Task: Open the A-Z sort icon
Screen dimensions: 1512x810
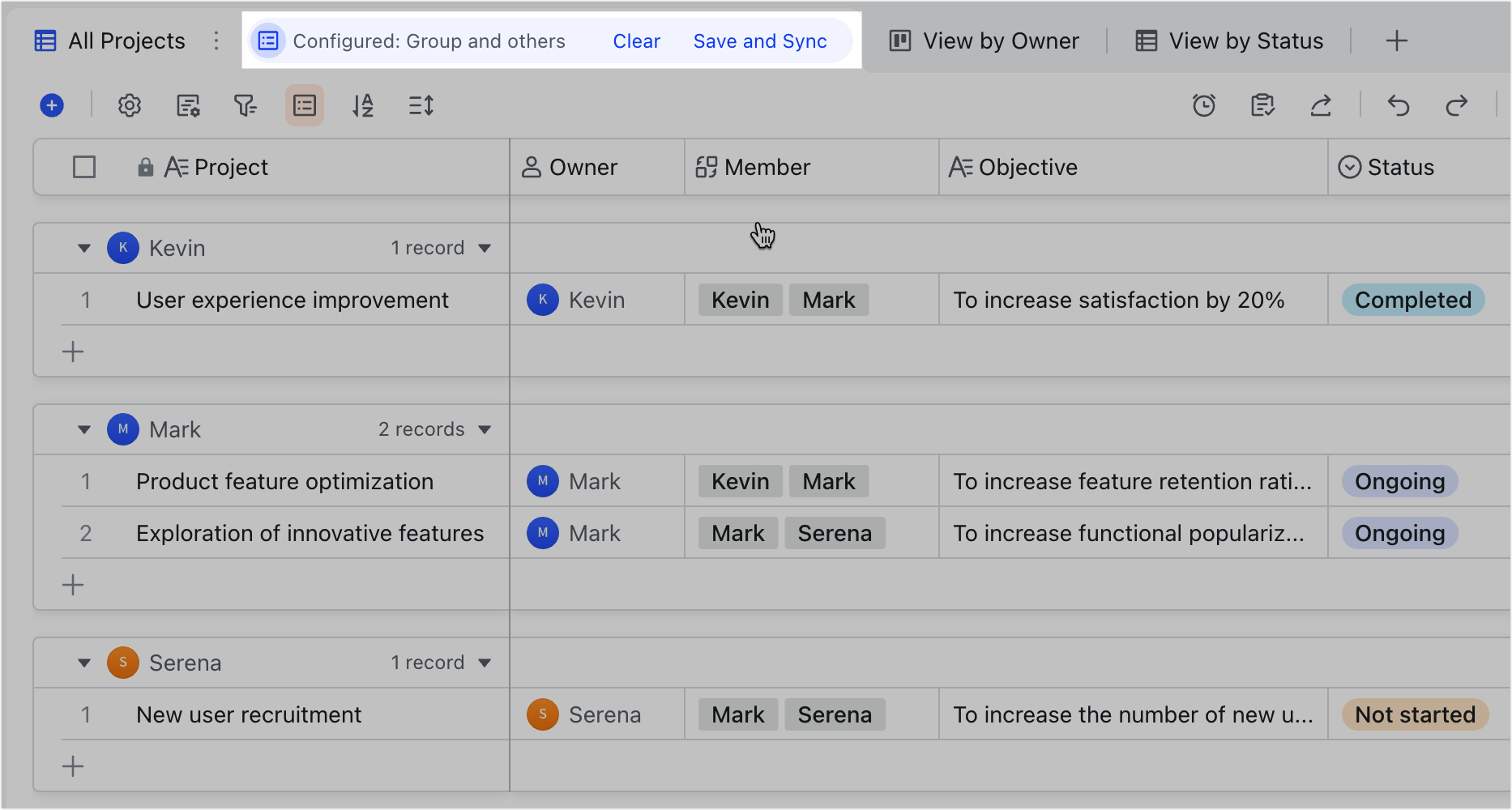Action: 363,105
